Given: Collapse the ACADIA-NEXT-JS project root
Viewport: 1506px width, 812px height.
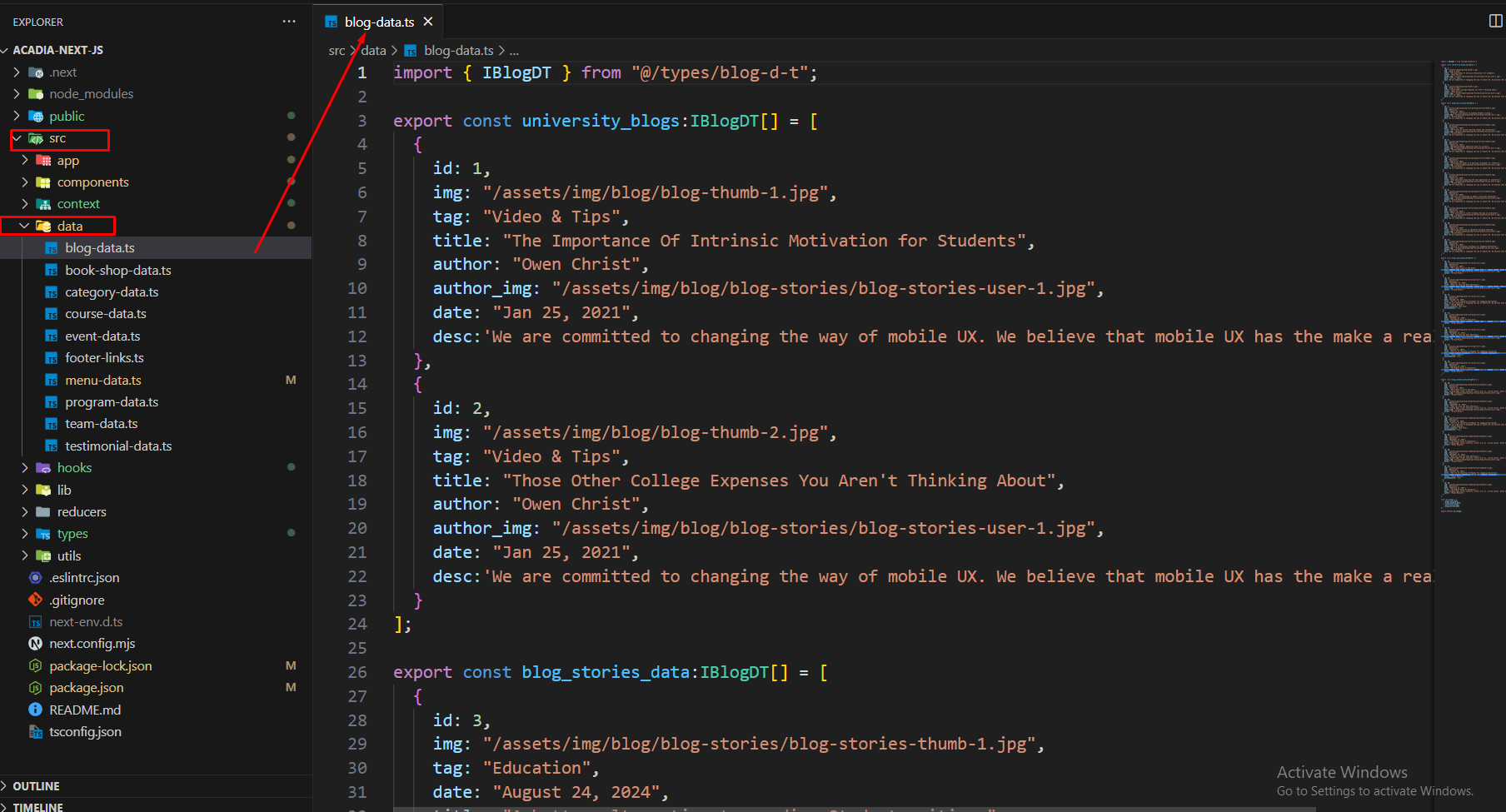Looking at the screenshot, I should click(x=5, y=50).
